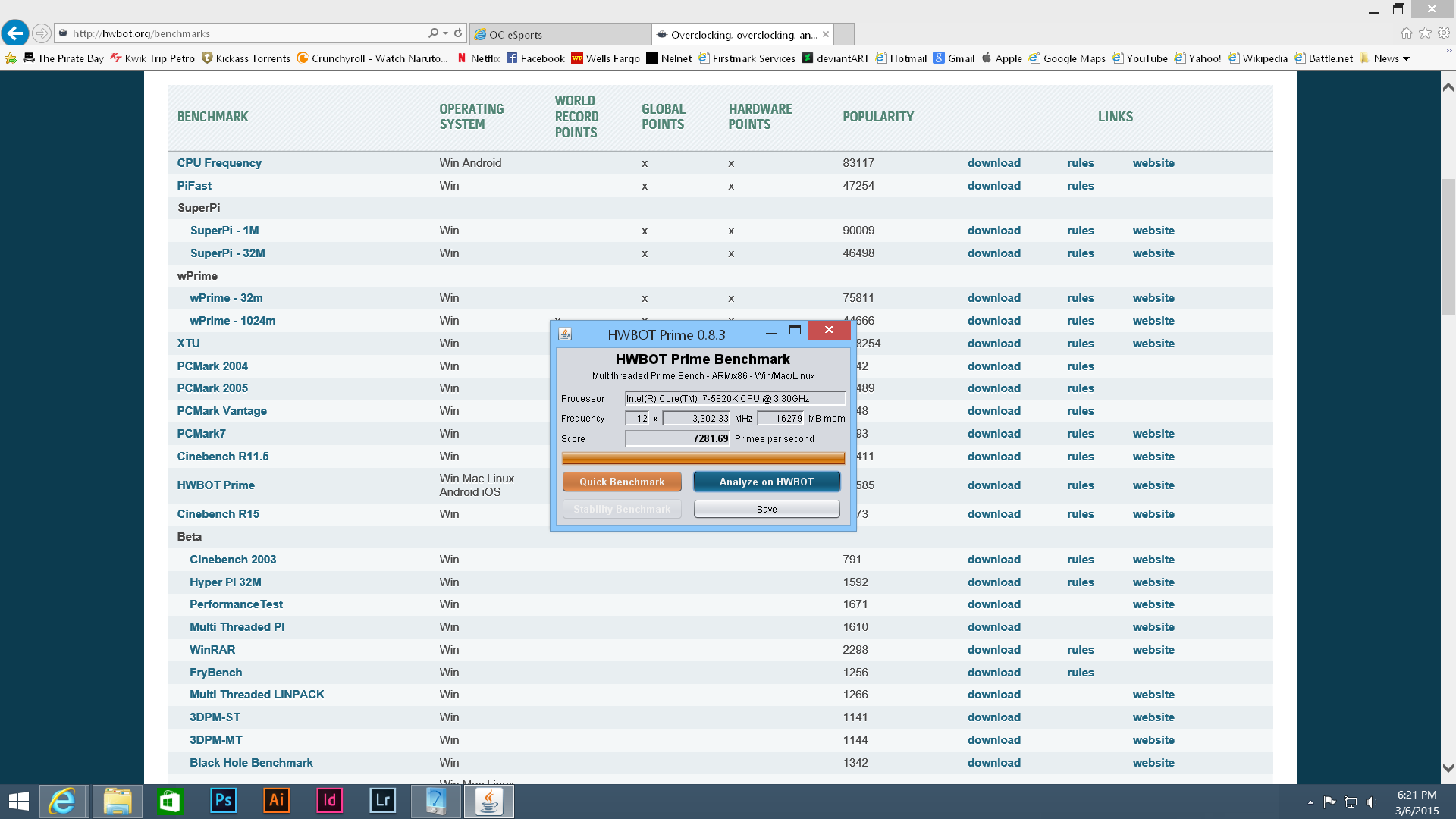Launch Illustrator from the taskbar
This screenshot has width=1456, height=819.
pos(276,801)
